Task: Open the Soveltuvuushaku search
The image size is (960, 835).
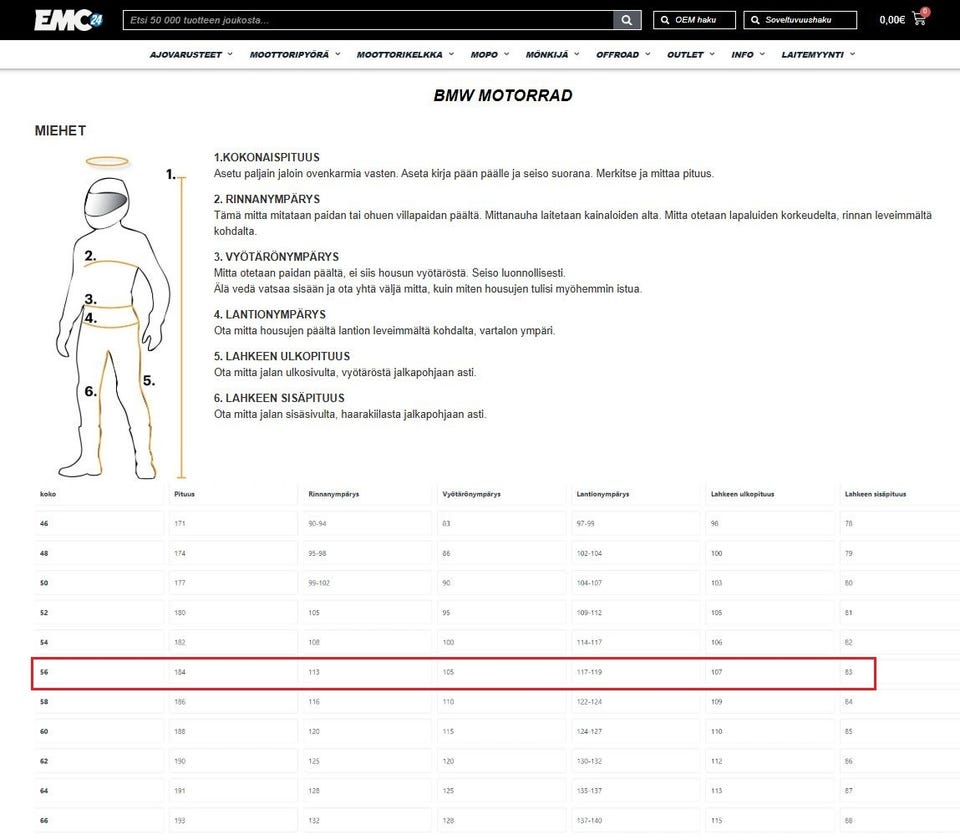Action: pyautogui.click(x=800, y=20)
